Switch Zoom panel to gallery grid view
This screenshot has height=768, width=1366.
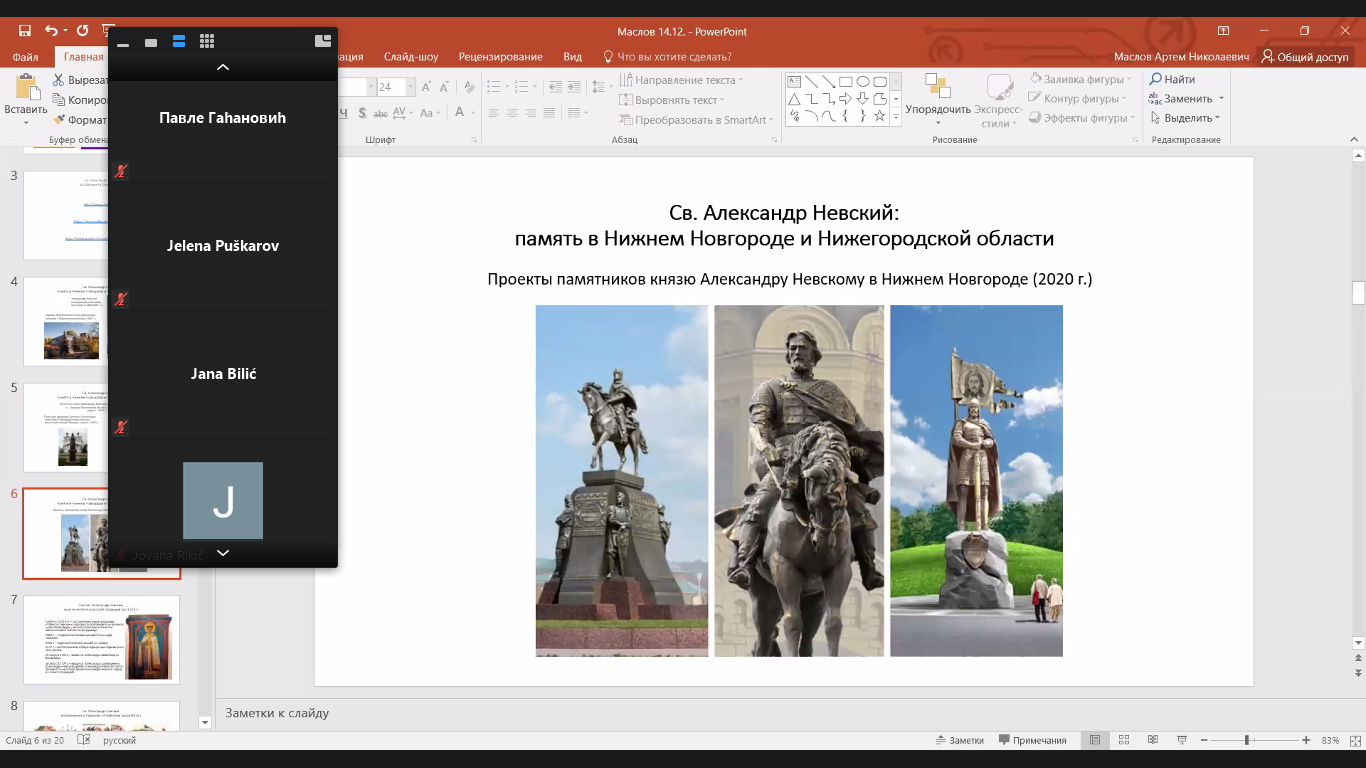pos(207,41)
